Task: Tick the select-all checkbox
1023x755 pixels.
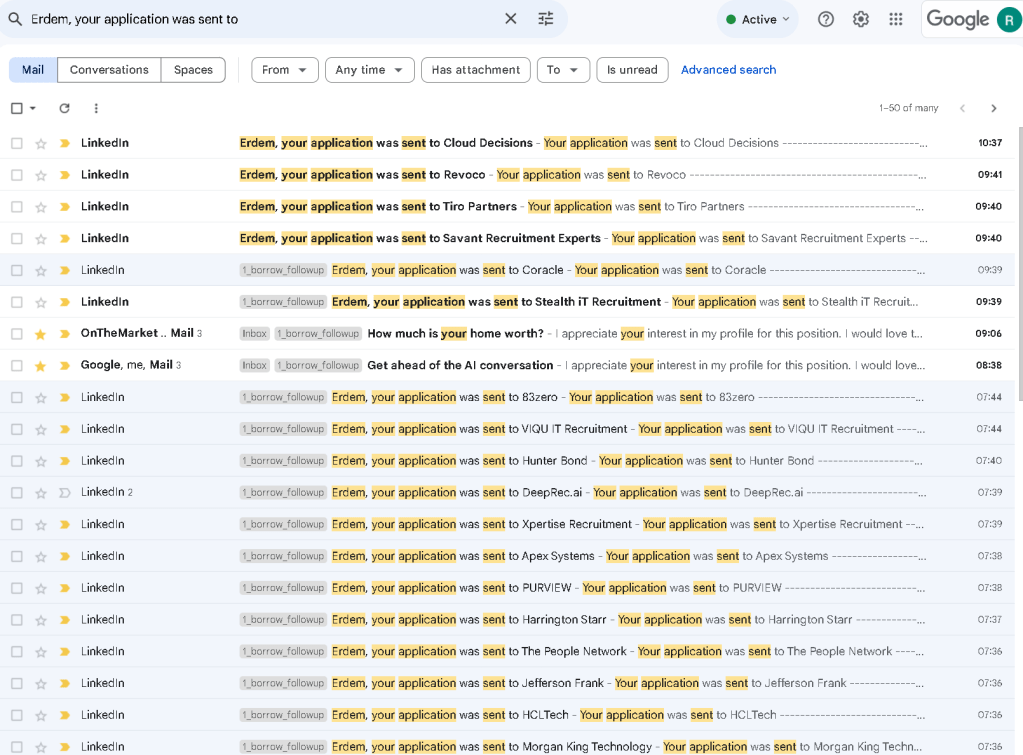Action: point(17,108)
